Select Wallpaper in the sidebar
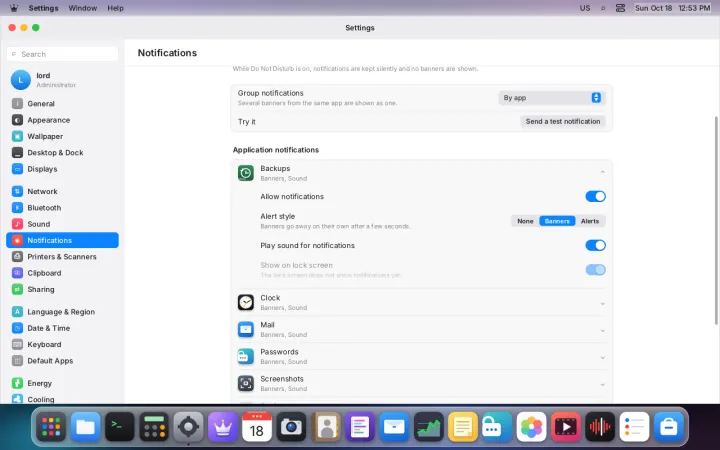The height and width of the screenshot is (450, 720). (62, 136)
